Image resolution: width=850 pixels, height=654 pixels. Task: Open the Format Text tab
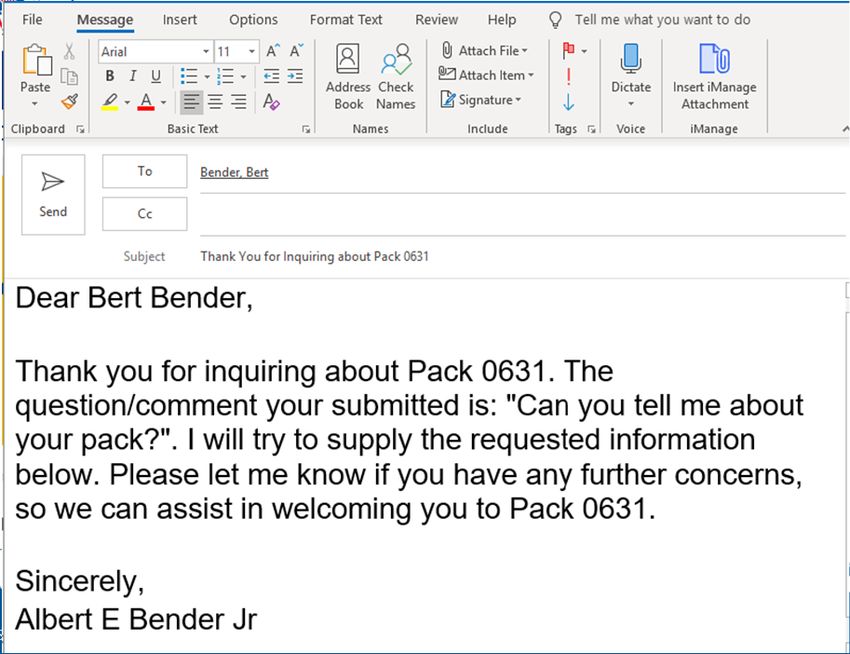[x=346, y=20]
